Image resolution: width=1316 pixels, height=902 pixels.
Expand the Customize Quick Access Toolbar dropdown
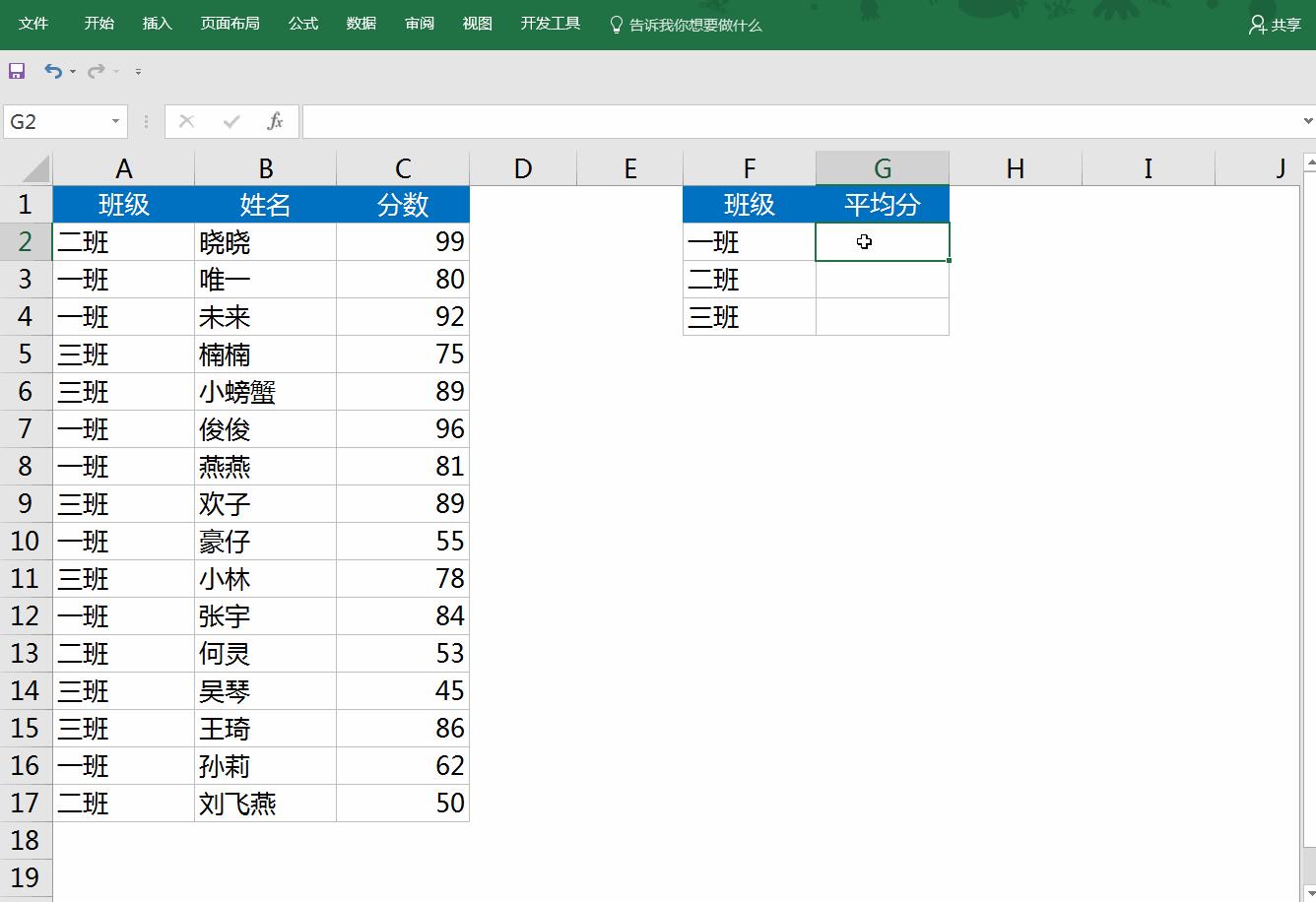tap(137, 71)
